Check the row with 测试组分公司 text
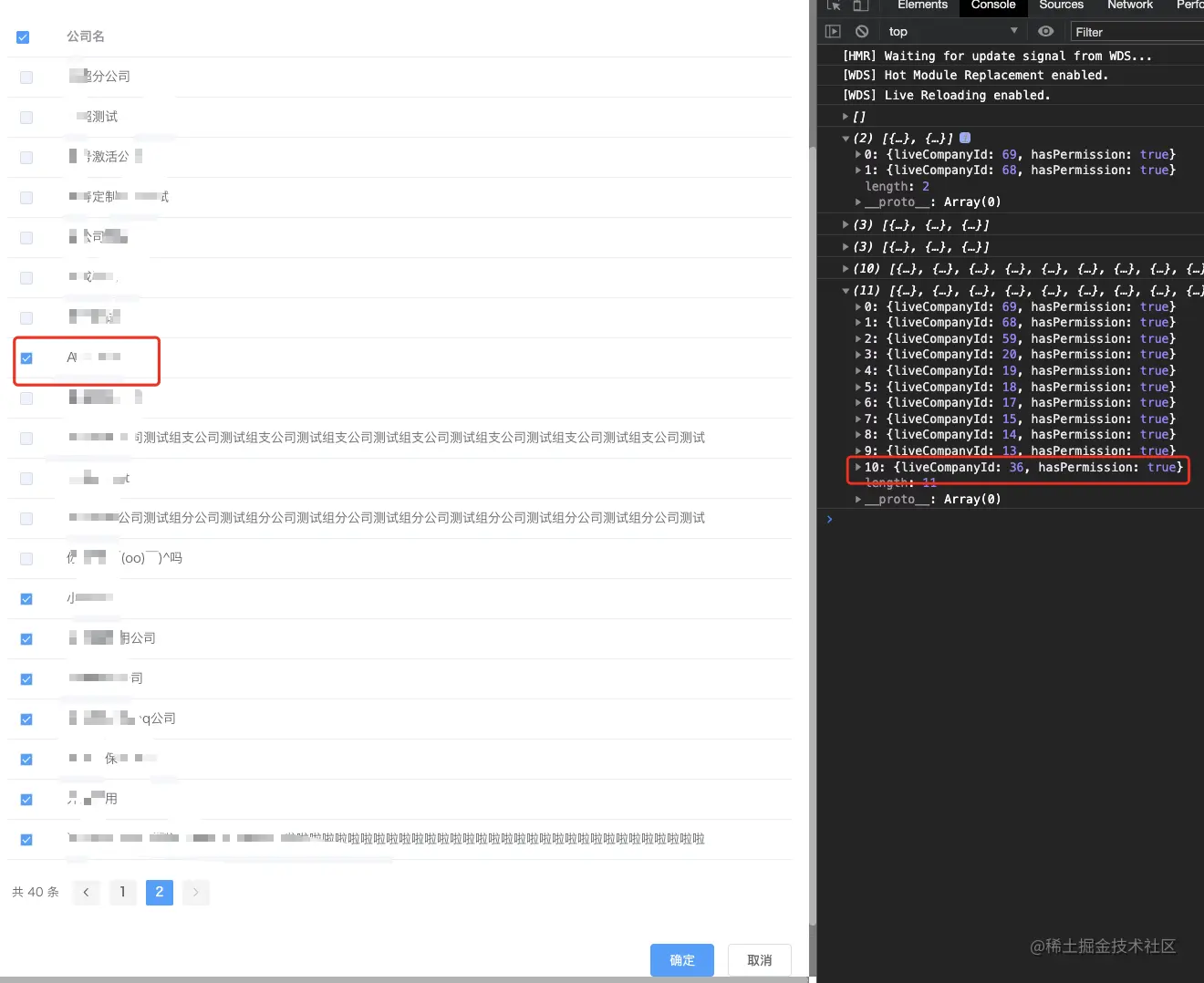Viewport: 1204px width, 983px height. [26, 519]
